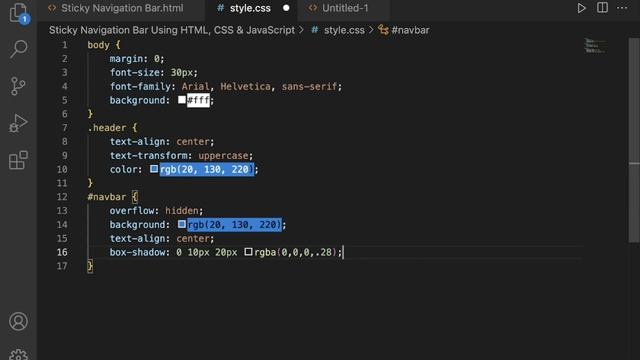Image resolution: width=640 pixels, height=360 pixels.
Task: Click 'box-shadow' property on line 16
Action: click(x=137, y=252)
